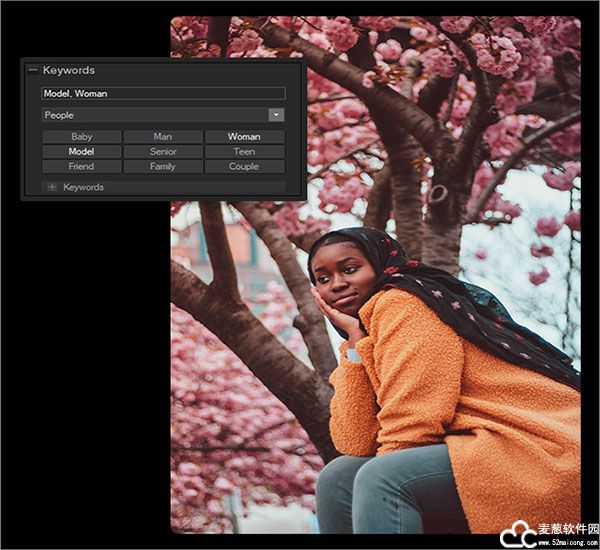Select the Couple keyword
The image size is (600, 550).
[x=244, y=167]
